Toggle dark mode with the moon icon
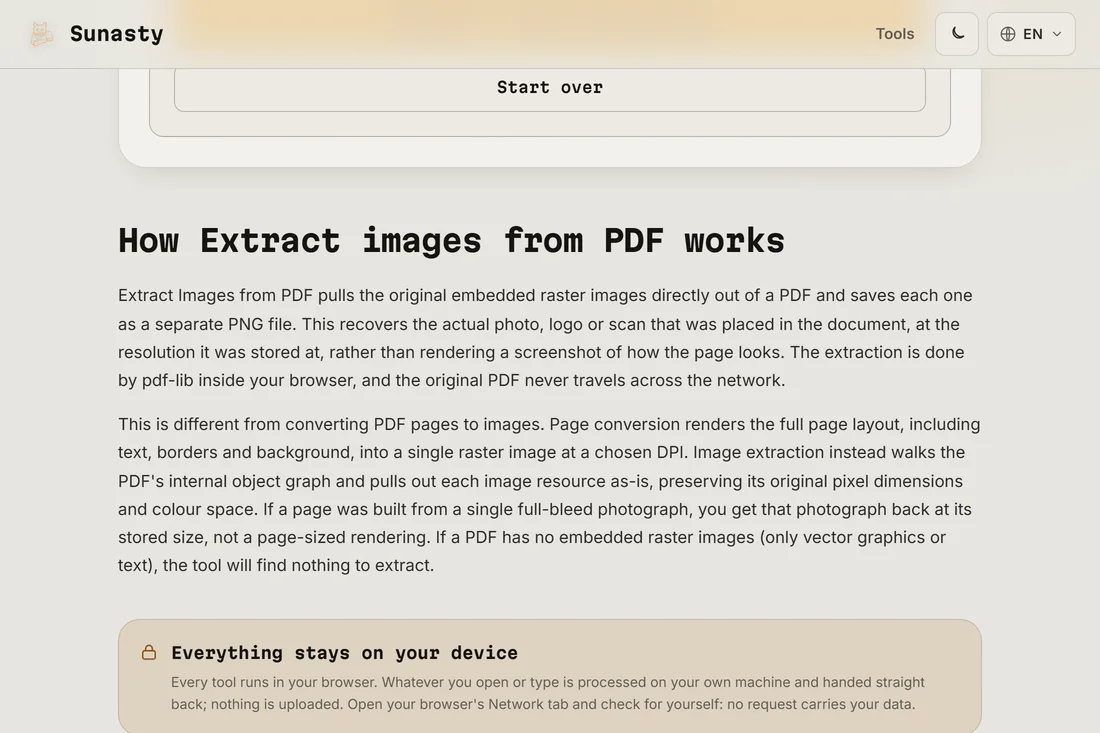The width and height of the screenshot is (1100, 733). (x=957, y=34)
